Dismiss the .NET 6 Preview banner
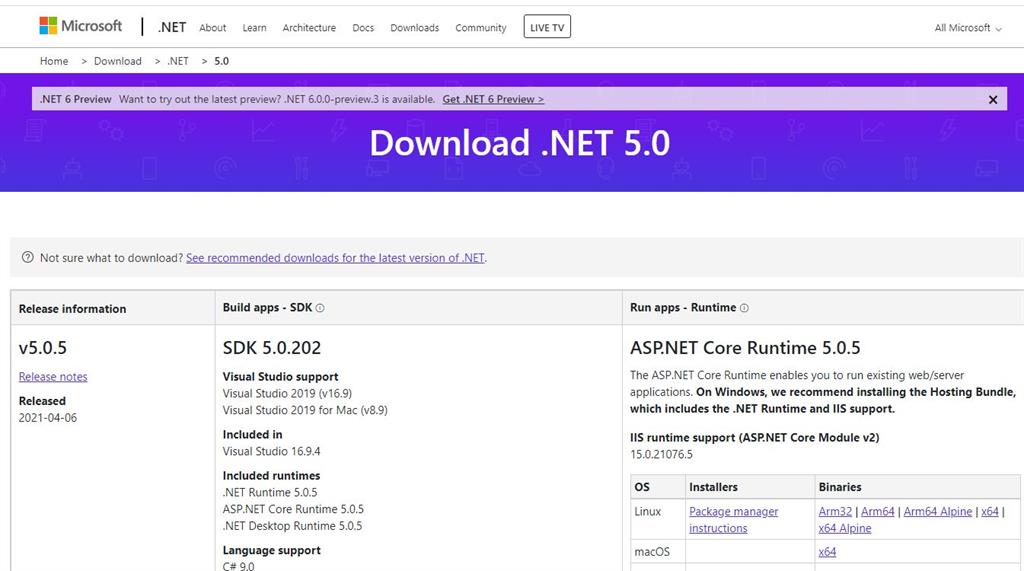The width and height of the screenshot is (1024, 571). (x=993, y=99)
